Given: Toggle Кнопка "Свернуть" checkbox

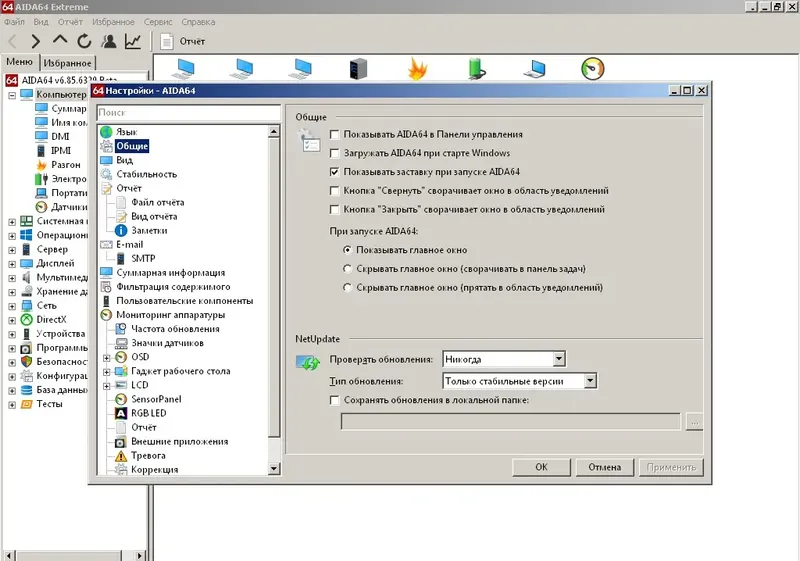Looking at the screenshot, I should point(334,191).
